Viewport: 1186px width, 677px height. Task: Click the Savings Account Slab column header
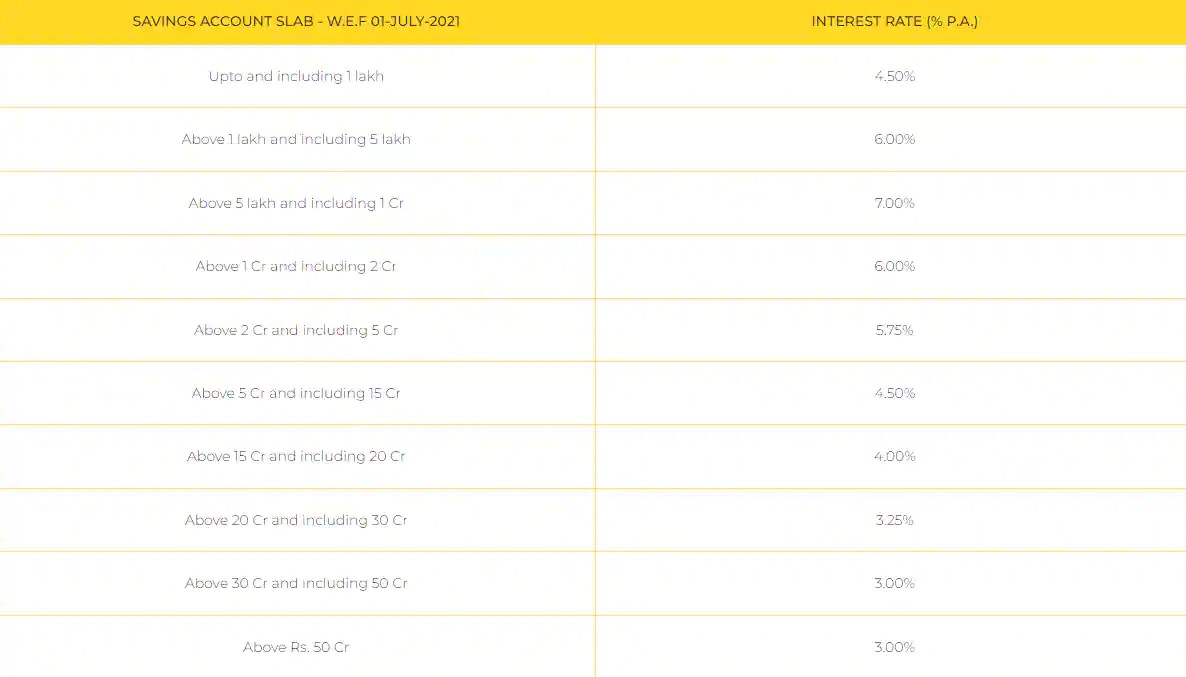[x=296, y=21]
